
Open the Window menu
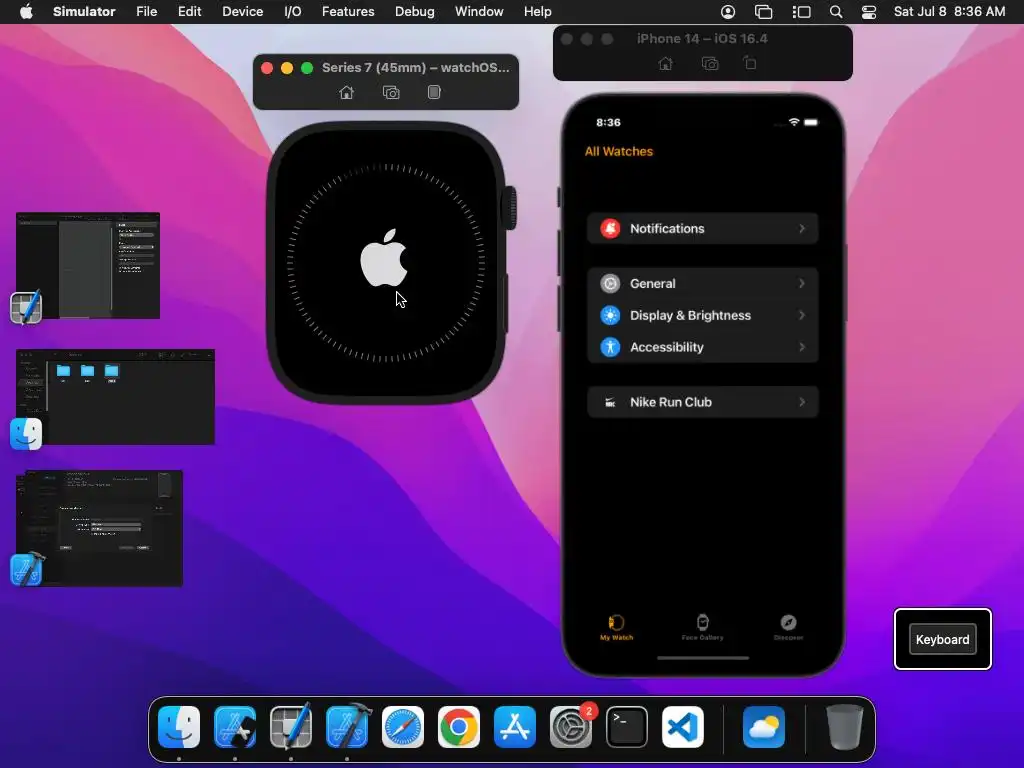point(479,12)
